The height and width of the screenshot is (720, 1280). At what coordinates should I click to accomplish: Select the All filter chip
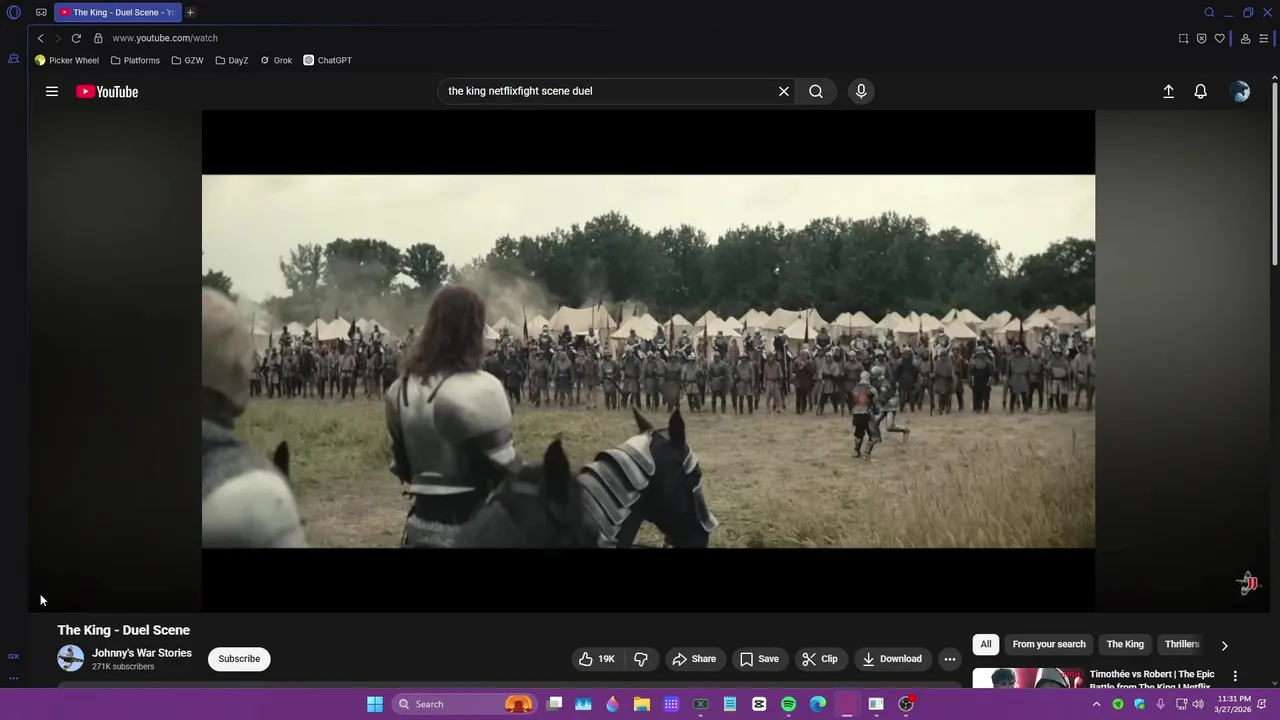[986, 644]
